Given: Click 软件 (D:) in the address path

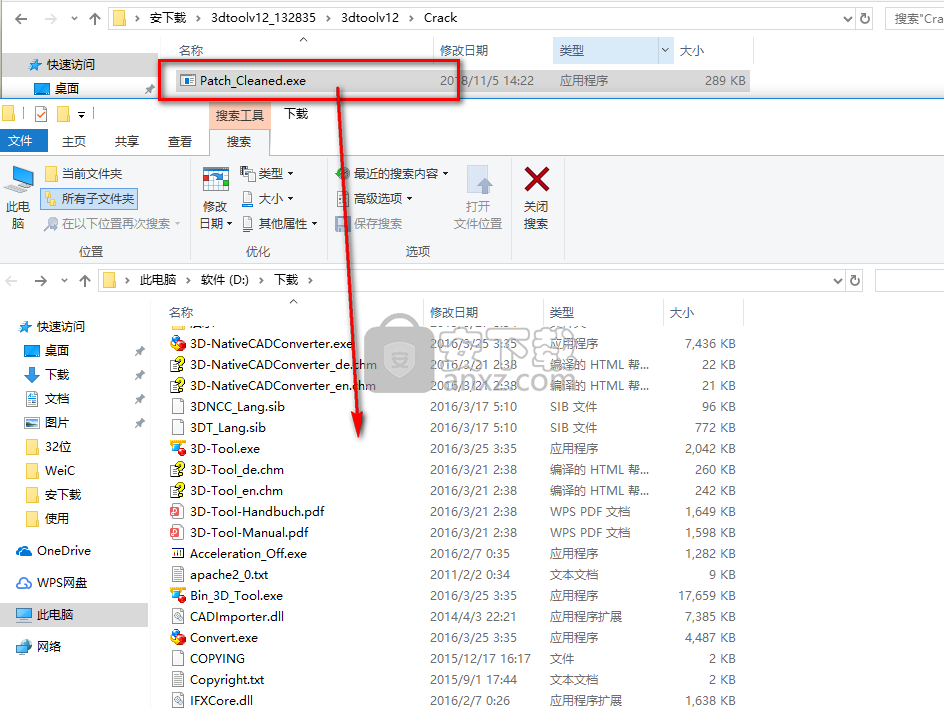Looking at the screenshot, I should 225,280.
